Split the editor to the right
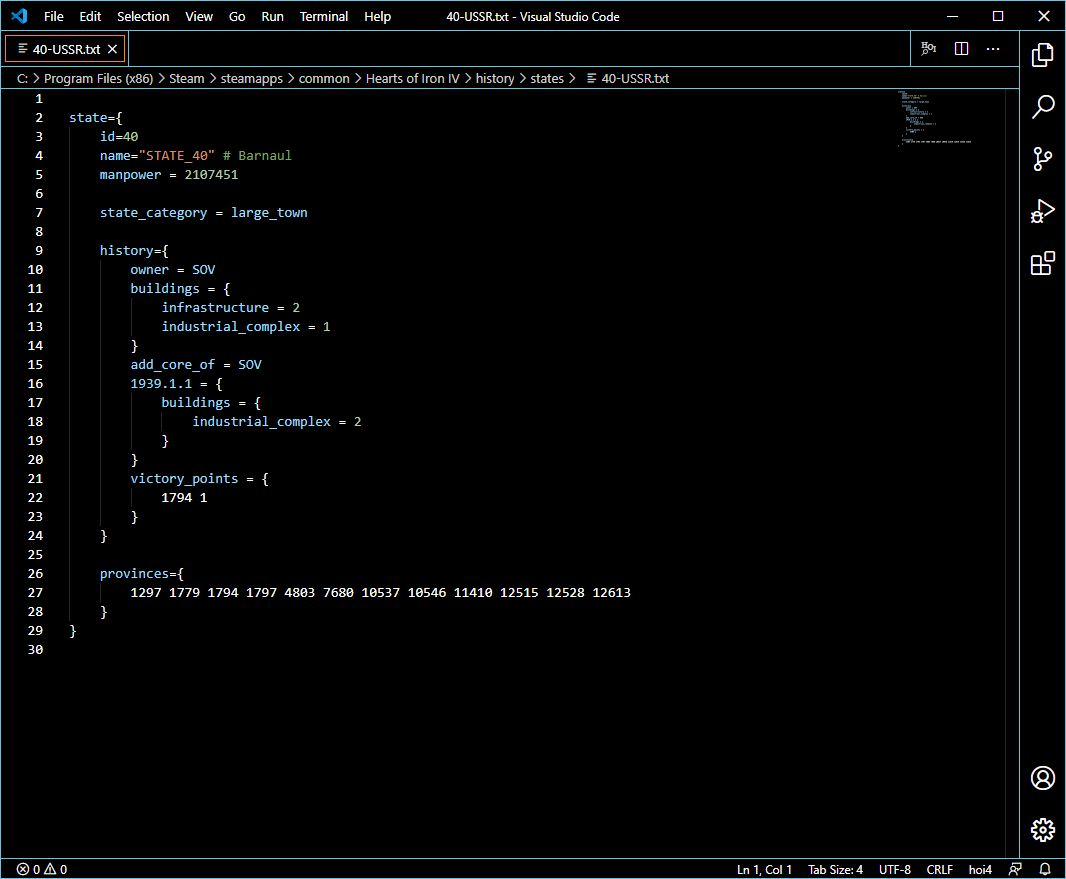This screenshot has width=1066, height=879. pyautogui.click(x=961, y=48)
